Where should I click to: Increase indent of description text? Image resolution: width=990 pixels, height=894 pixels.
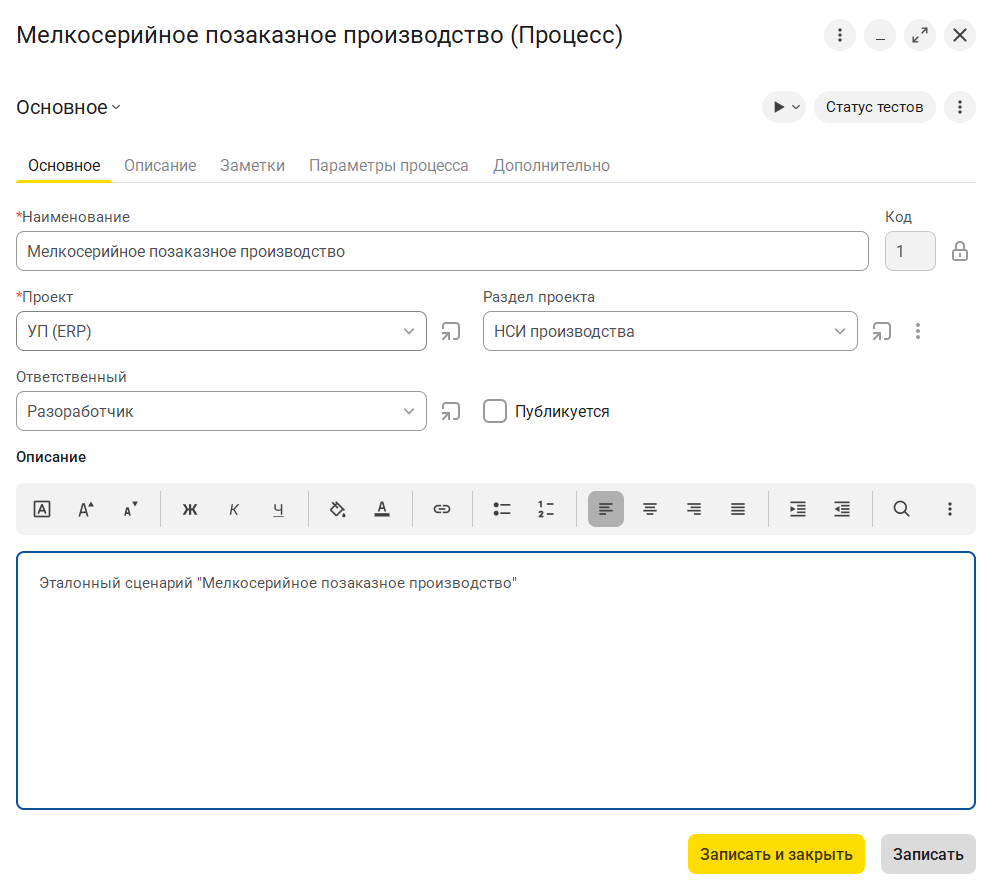pyautogui.click(x=798, y=509)
